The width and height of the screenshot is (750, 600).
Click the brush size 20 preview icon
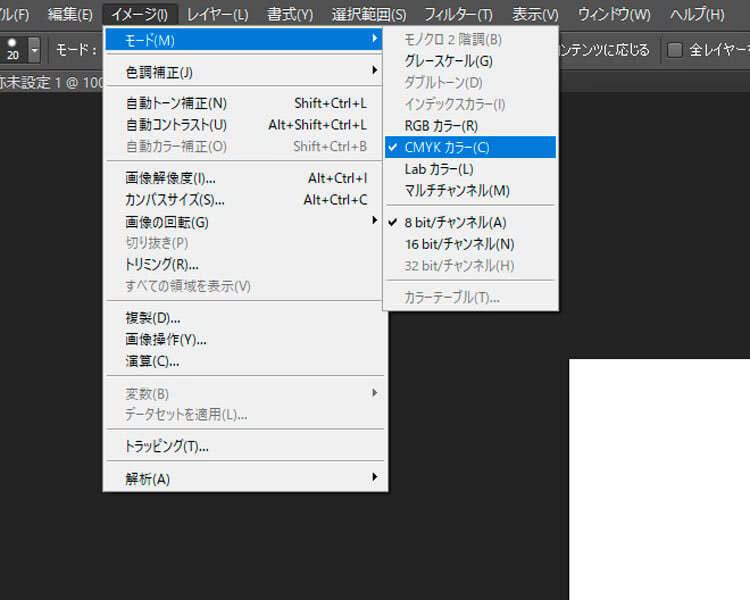coord(12,50)
